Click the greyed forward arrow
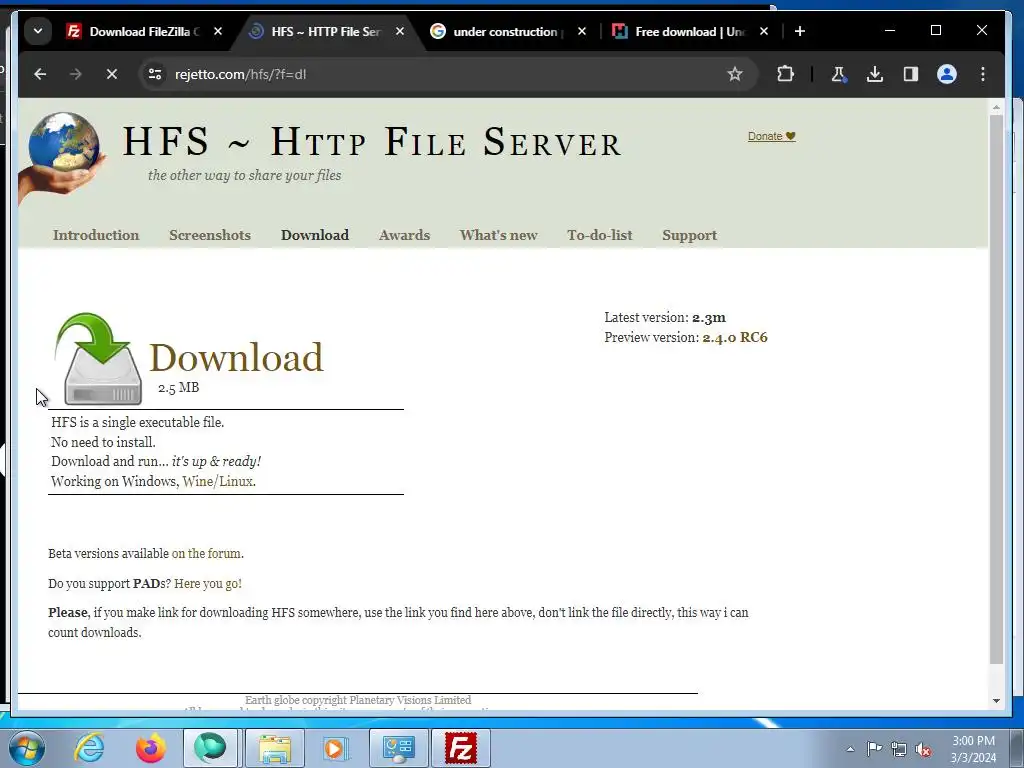 [x=76, y=74]
